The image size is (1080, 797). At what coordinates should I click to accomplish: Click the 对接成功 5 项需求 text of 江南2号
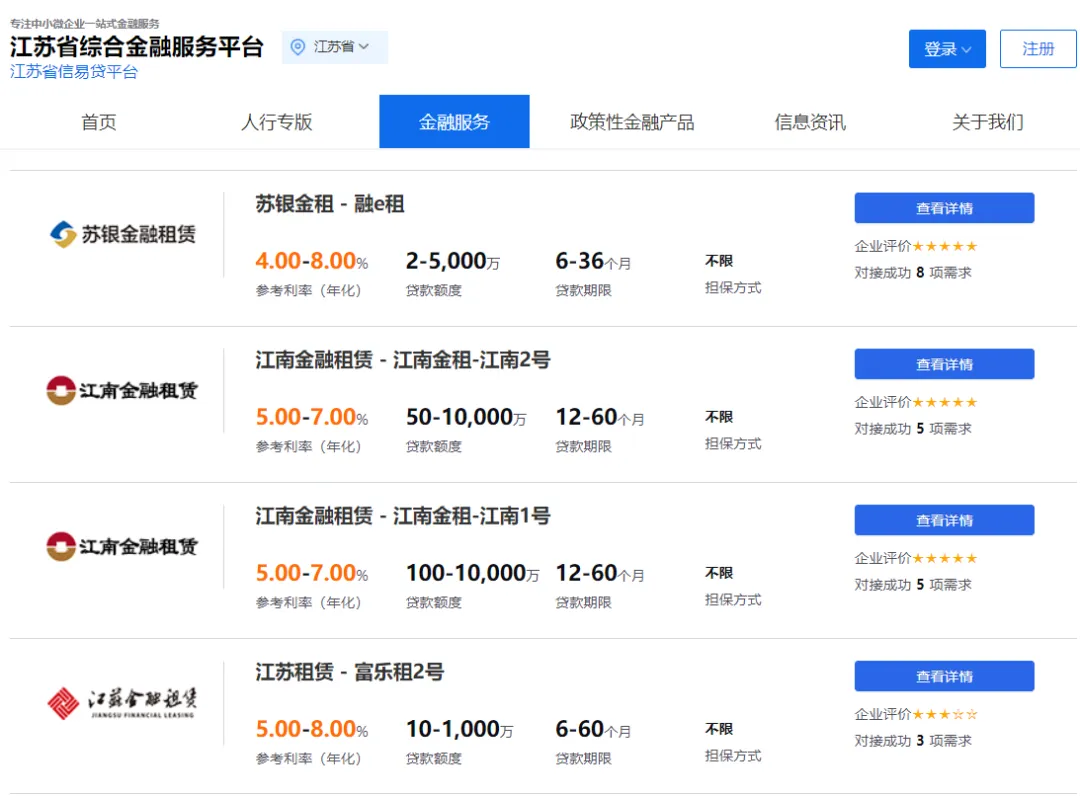pyautogui.click(x=913, y=428)
